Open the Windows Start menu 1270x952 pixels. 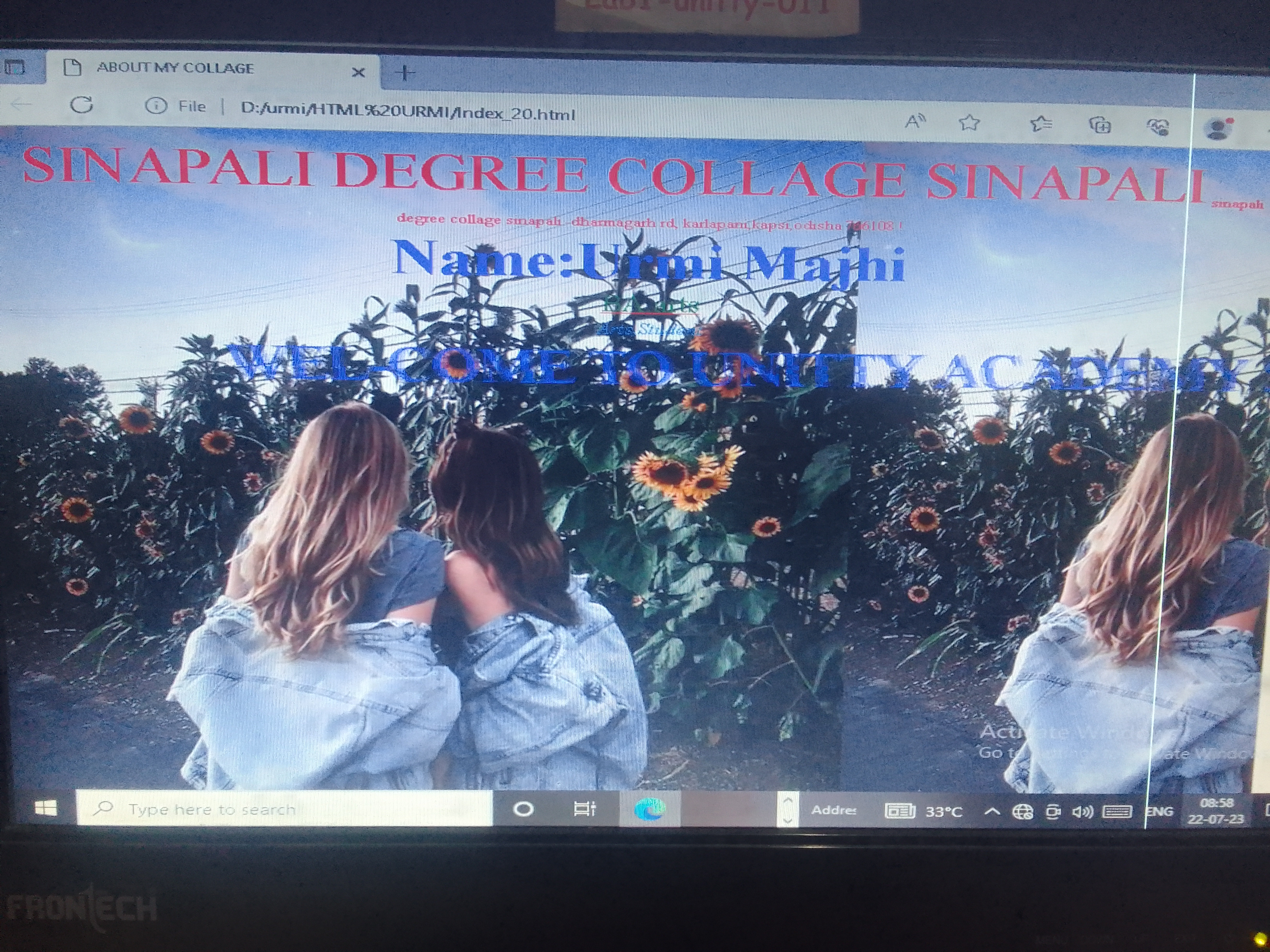(x=46, y=808)
